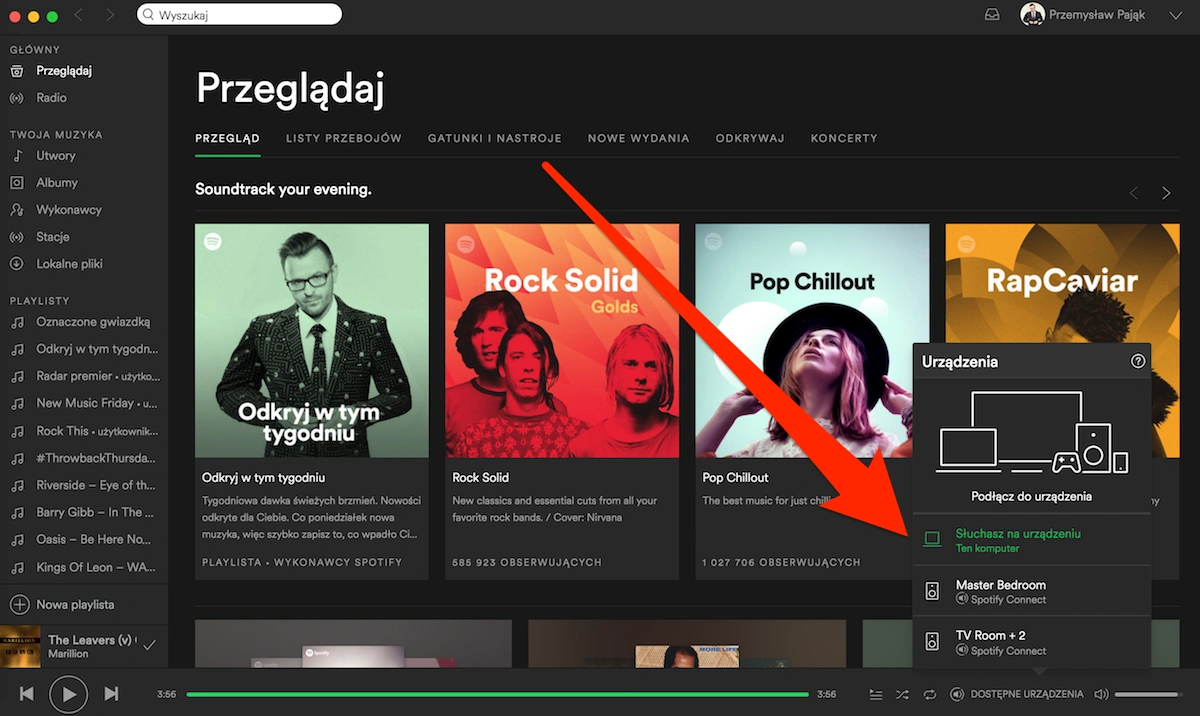
Task: Open the New Music Friday playlist
Action: [97, 403]
